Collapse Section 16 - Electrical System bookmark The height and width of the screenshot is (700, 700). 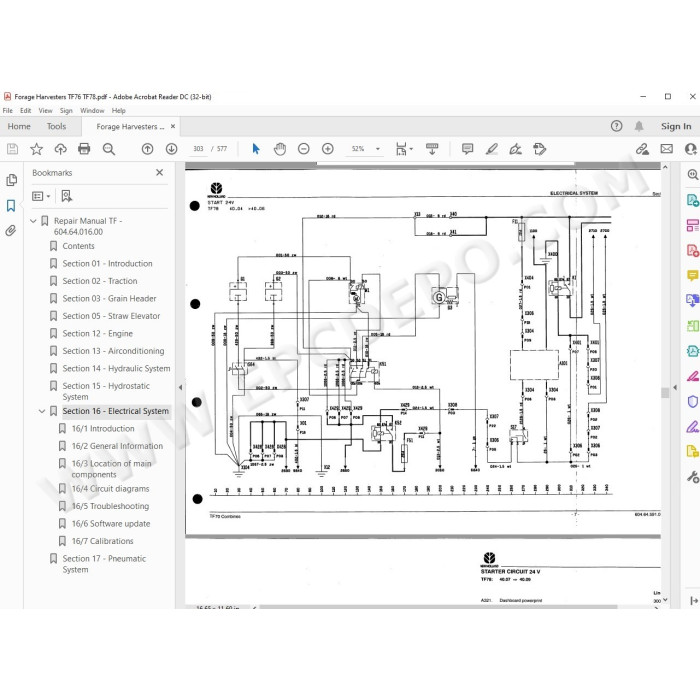(x=42, y=411)
